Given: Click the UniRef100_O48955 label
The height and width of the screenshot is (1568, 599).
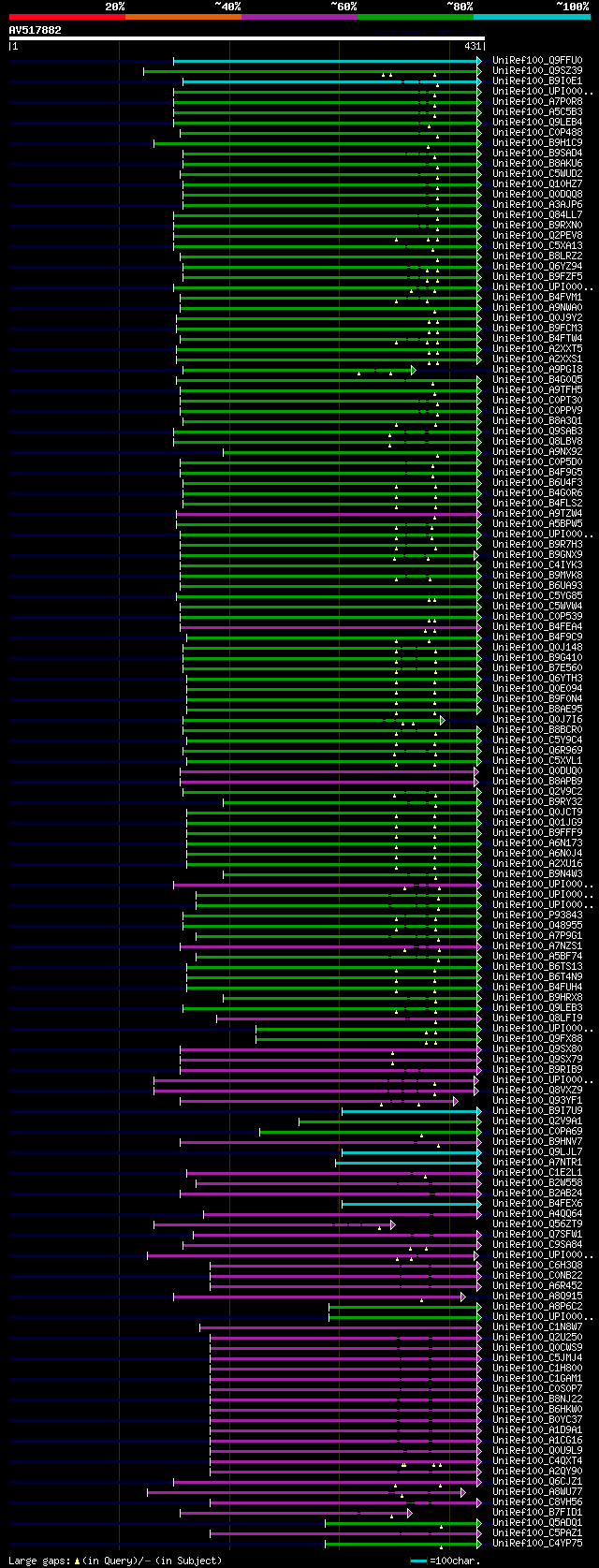Looking at the screenshot, I should [x=537, y=926].
